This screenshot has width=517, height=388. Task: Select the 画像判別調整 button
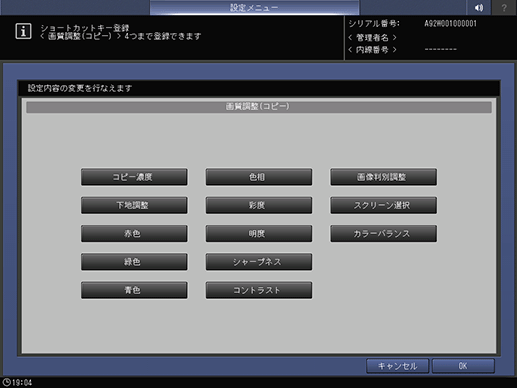click(x=383, y=177)
